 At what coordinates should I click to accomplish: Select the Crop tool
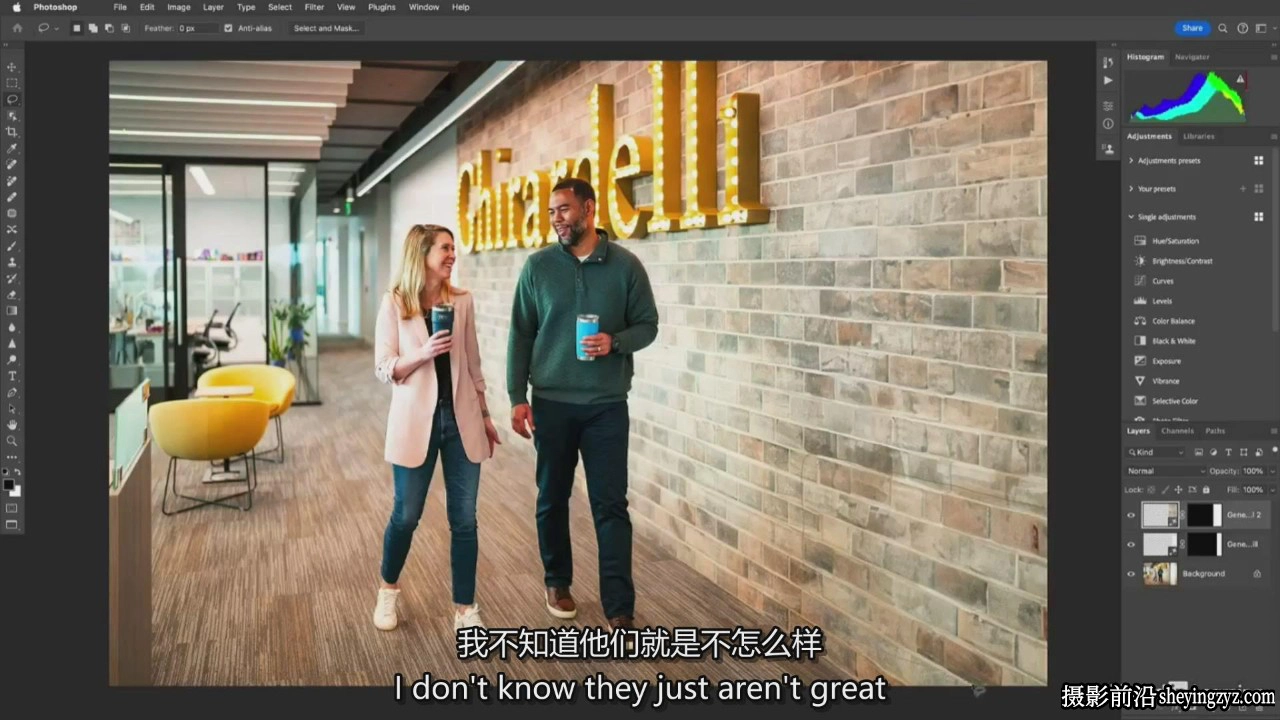12,132
